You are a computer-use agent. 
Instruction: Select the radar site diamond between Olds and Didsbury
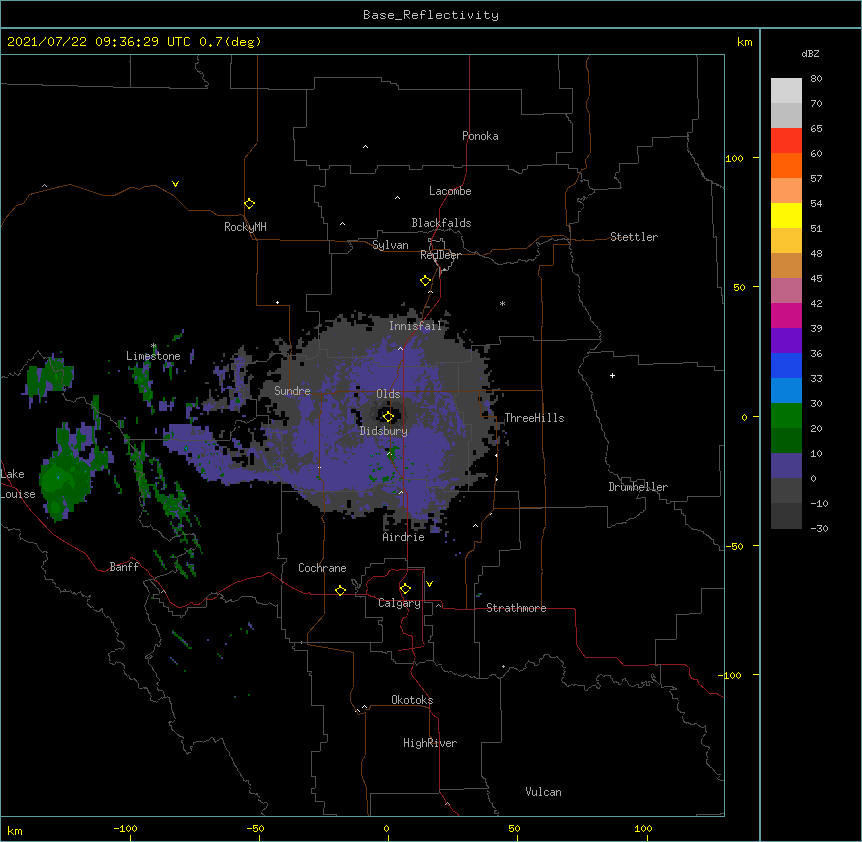(388, 417)
